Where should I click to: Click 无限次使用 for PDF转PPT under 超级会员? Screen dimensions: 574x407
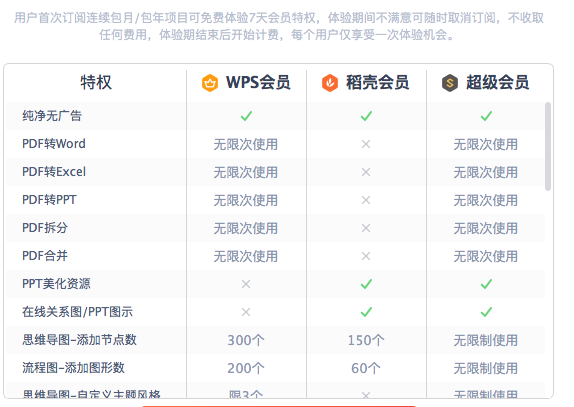(486, 201)
